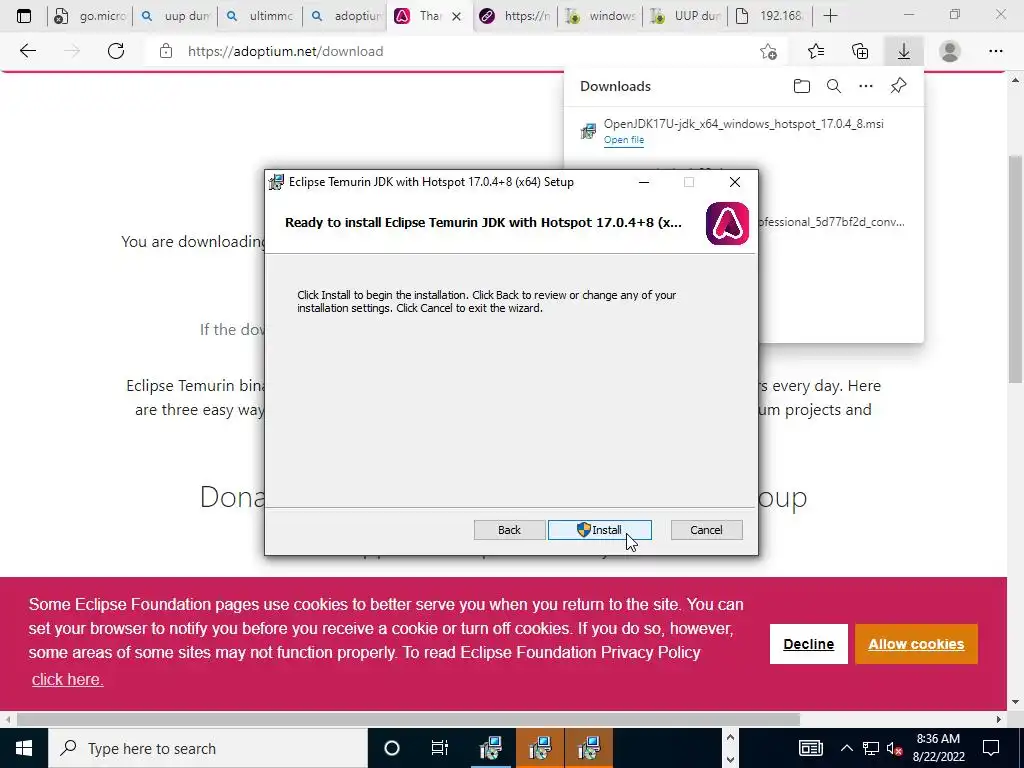The width and height of the screenshot is (1024, 768).
Task: Add this page to favorites
Action: [769, 51]
